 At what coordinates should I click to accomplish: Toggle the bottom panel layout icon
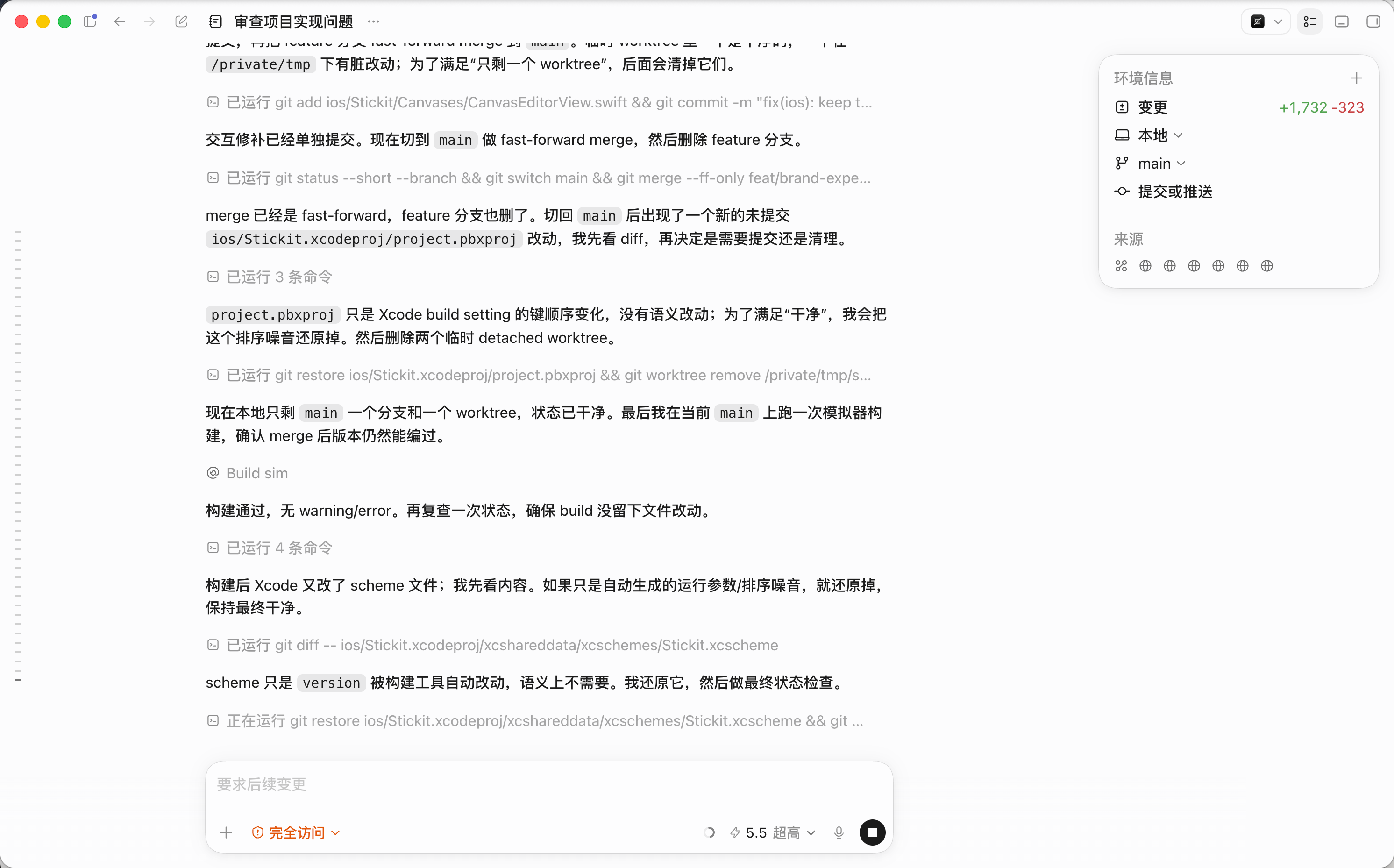(x=1342, y=22)
